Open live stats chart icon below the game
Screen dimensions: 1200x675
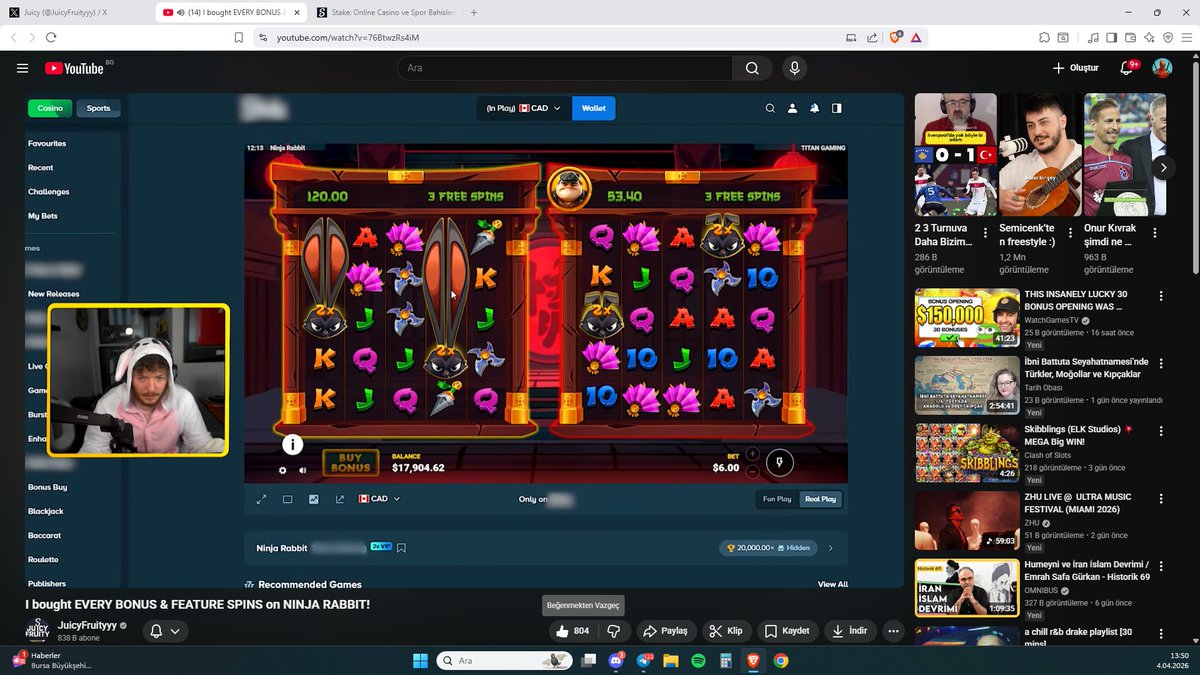313,499
